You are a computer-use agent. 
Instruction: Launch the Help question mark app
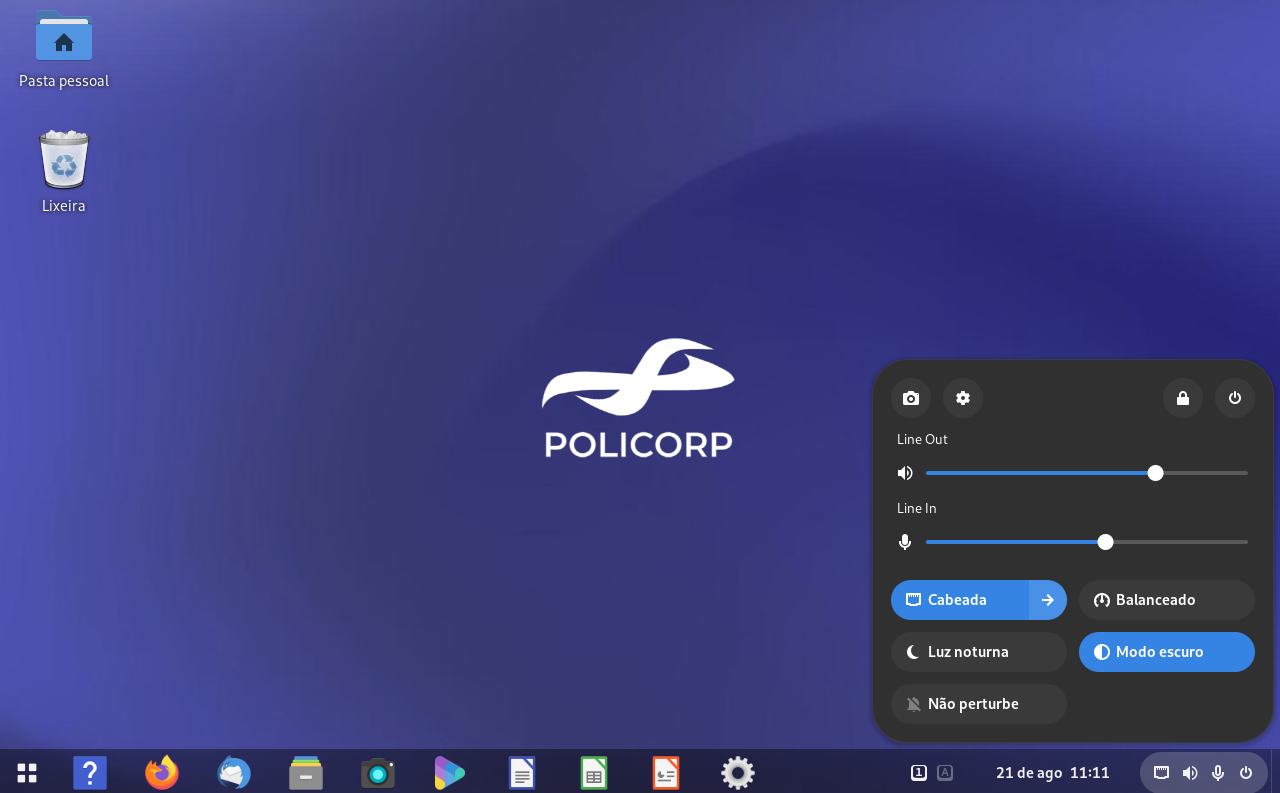[x=90, y=772]
